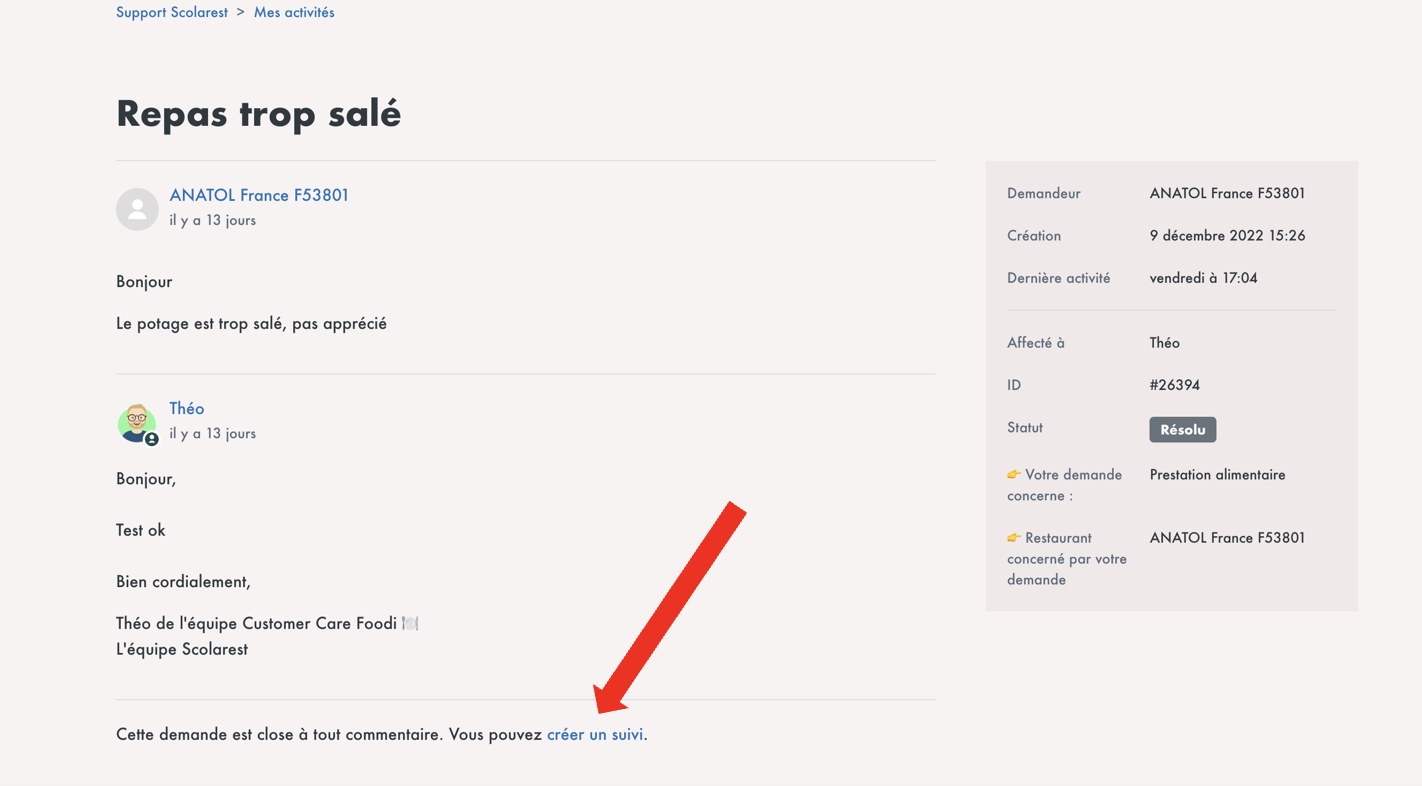Click the plate emoji after Customer Care Foodi
Screen dimensions: 1422x786
pyautogui.click(x=410, y=624)
